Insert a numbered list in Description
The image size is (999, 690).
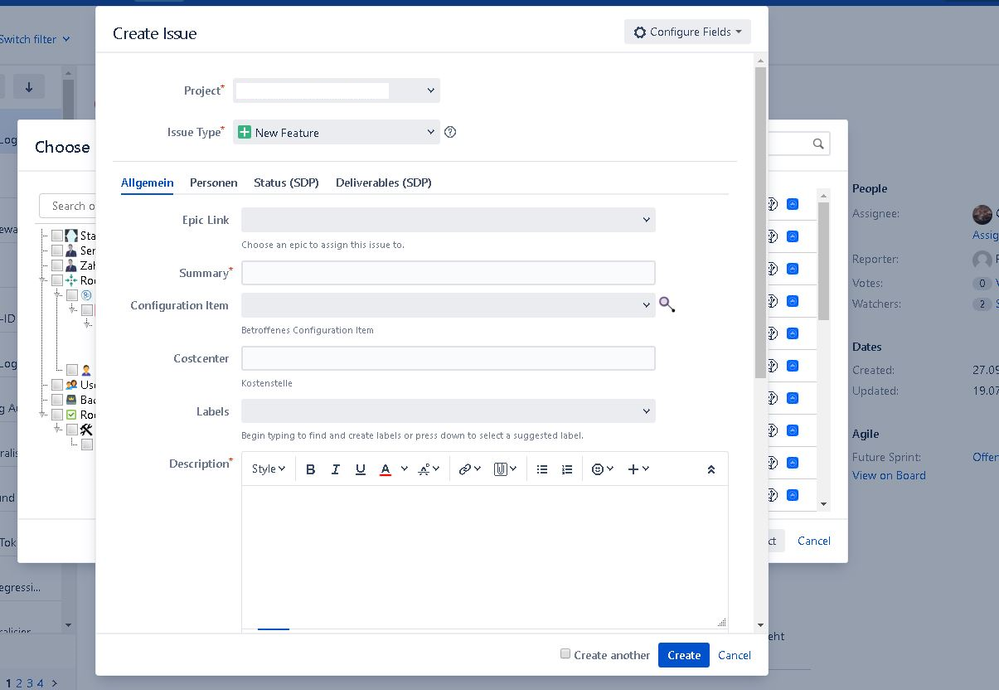pyautogui.click(x=567, y=469)
